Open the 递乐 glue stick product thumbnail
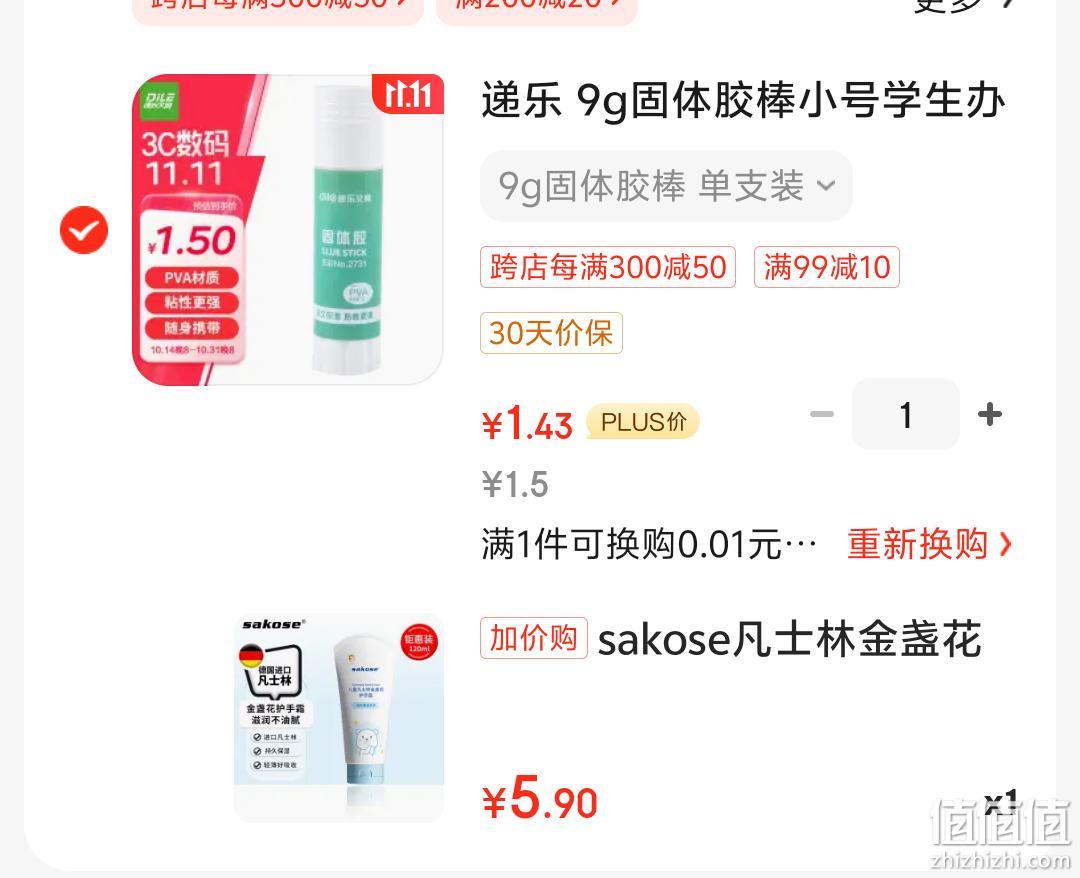 (287, 229)
